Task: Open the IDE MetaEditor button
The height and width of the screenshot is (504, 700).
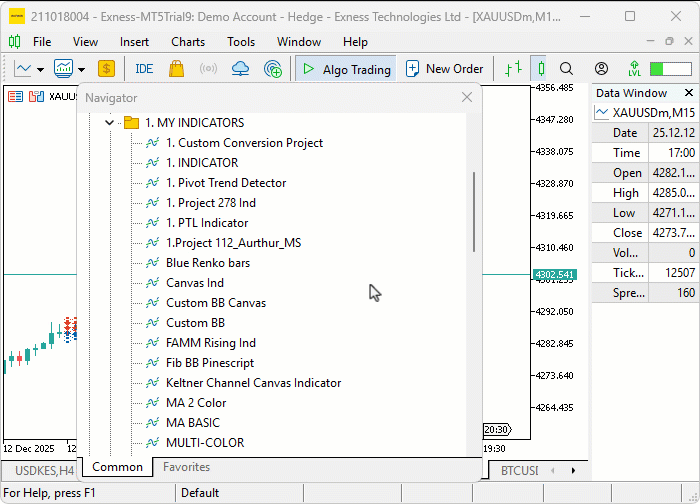Action: [144, 69]
